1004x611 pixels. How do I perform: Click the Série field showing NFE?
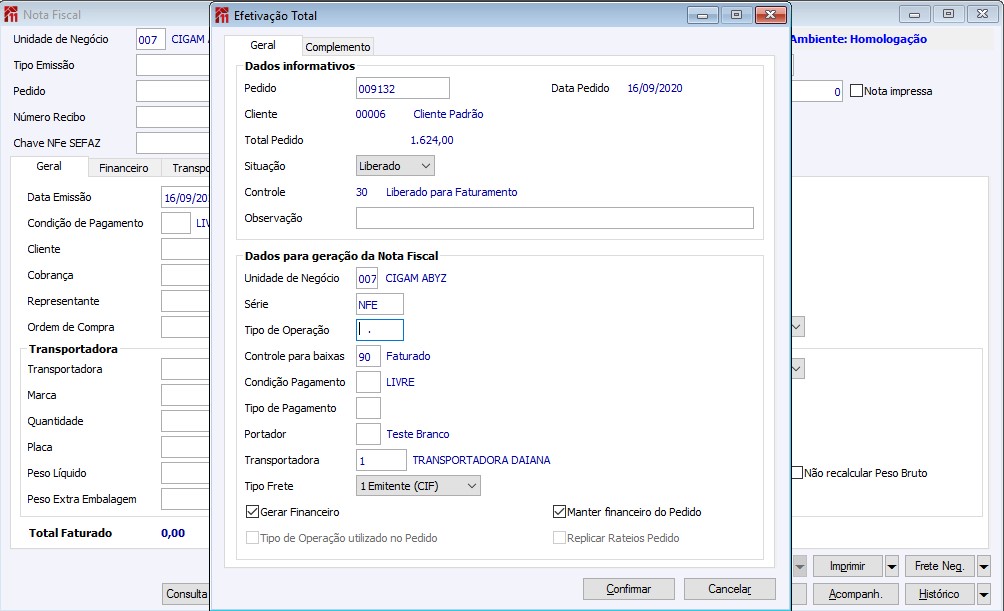pyautogui.click(x=380, y=304)
